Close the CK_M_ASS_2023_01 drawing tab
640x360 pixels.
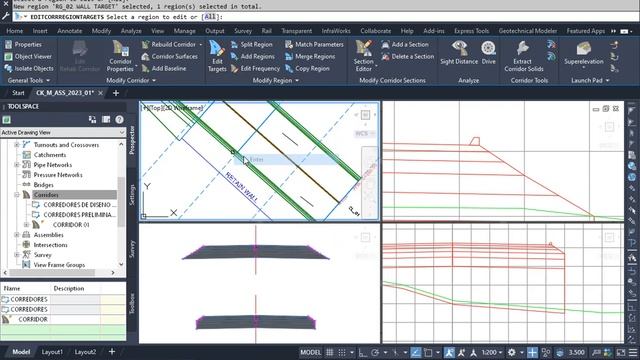(x=100, y=93)
